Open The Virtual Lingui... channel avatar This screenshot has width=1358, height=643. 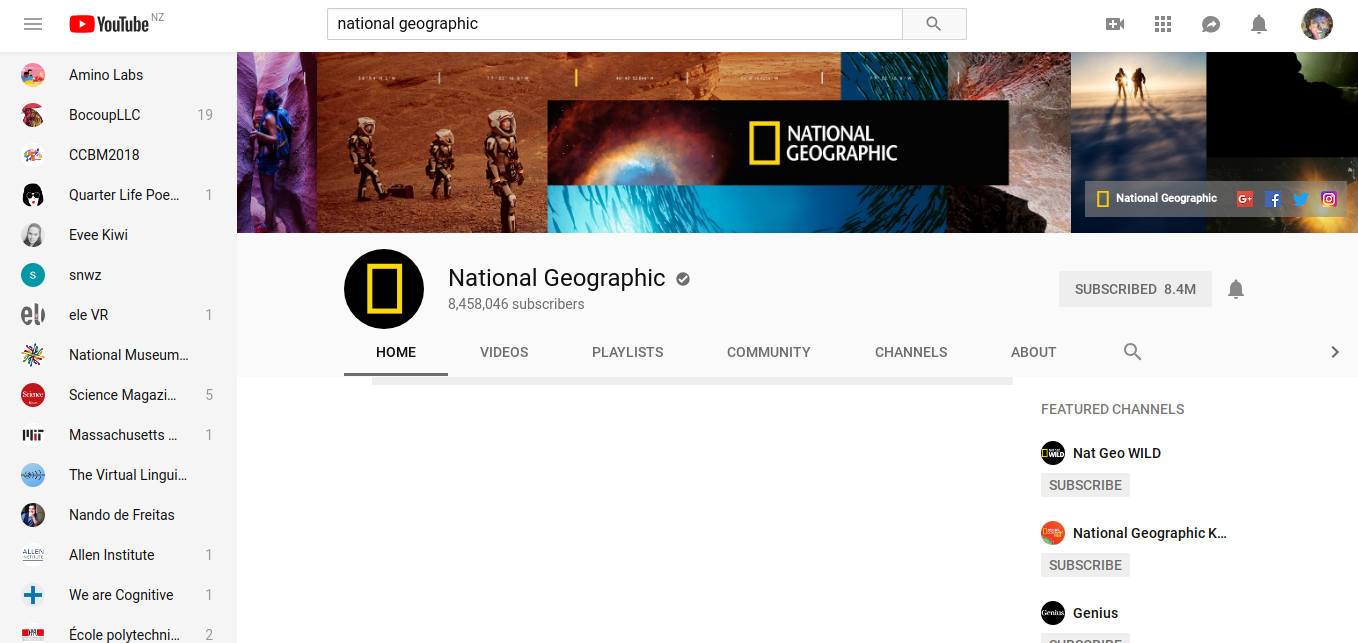(x=33, y=475)
